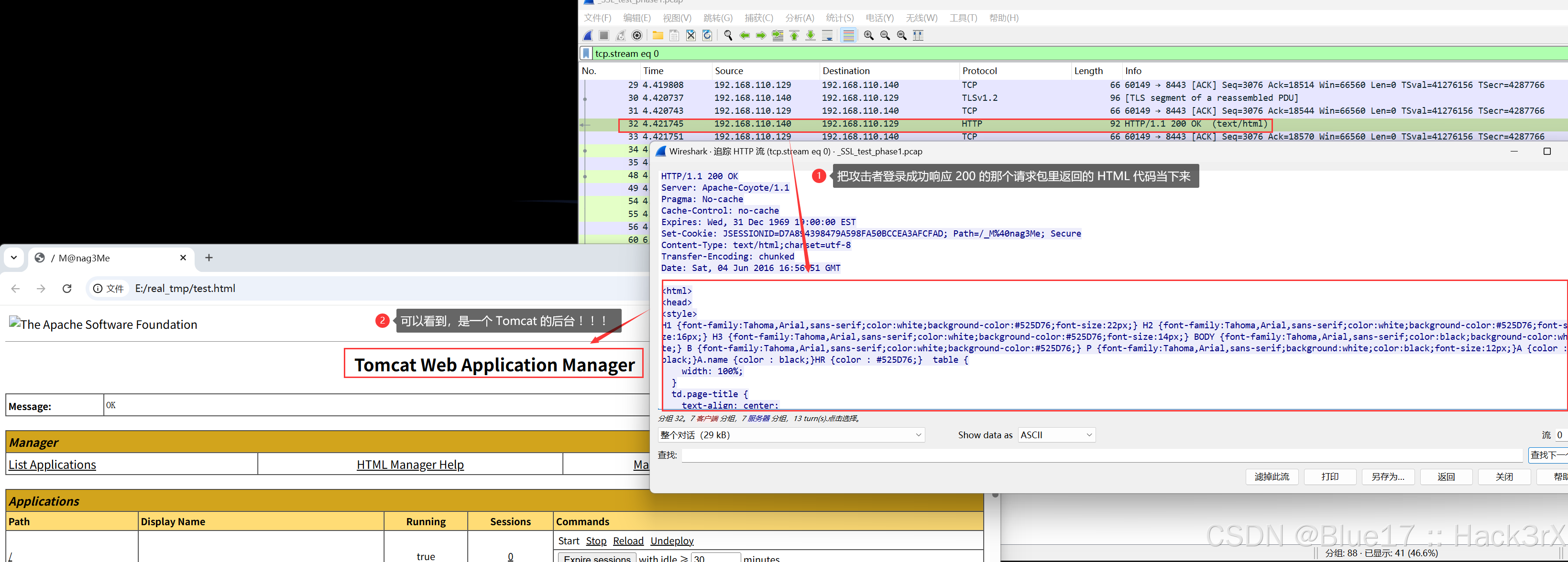
Task: Open the 分析(A) menu
Action: 799,18
